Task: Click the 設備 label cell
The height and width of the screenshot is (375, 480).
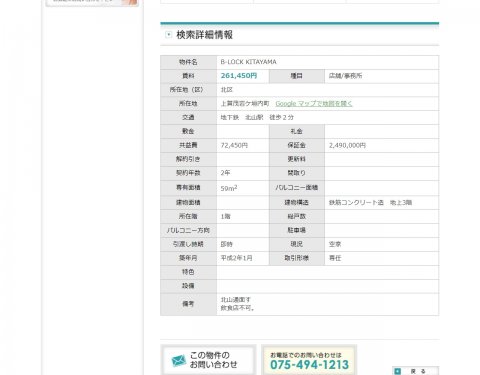Action: coord(188,286)
